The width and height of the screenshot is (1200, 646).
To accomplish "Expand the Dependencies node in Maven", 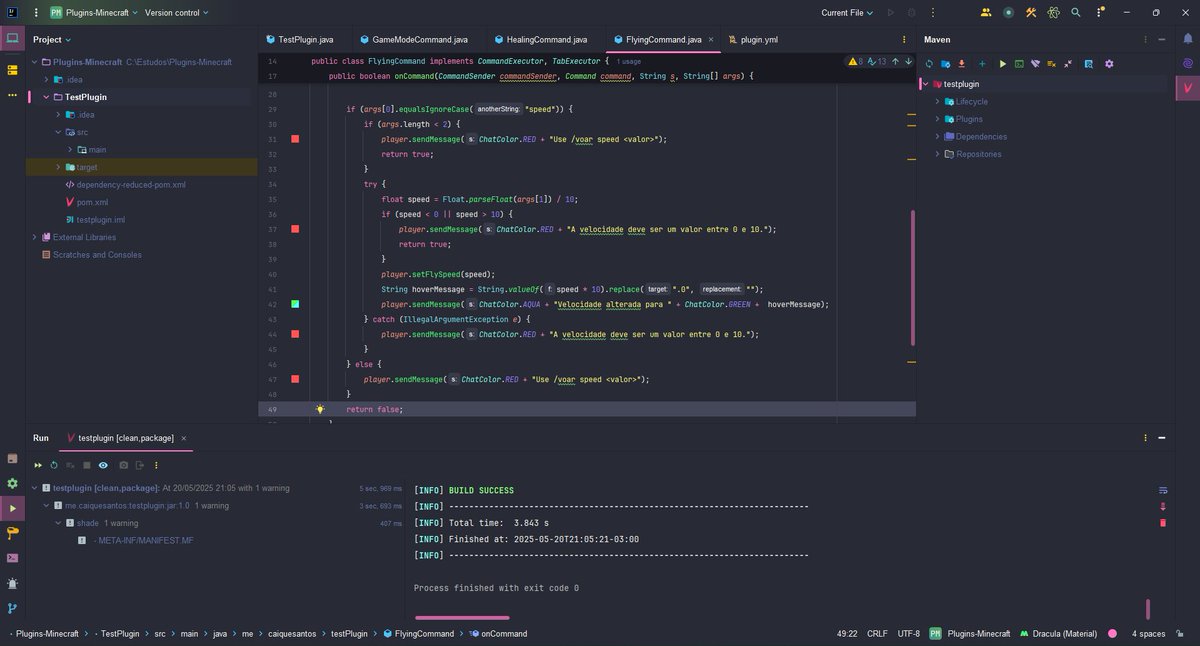I will pos(937,136).
